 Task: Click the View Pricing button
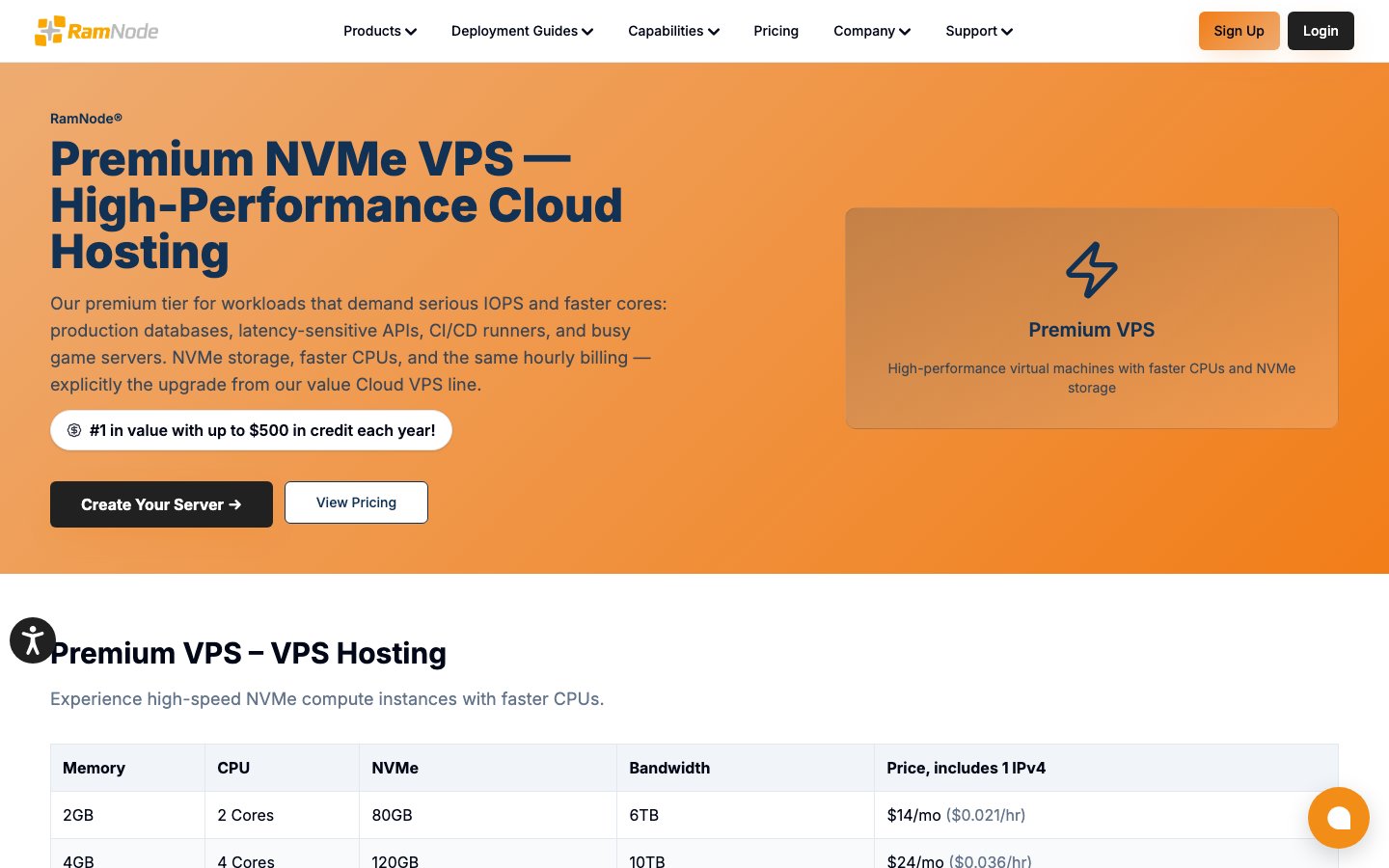pyautogui.click(x=356, y=502)
